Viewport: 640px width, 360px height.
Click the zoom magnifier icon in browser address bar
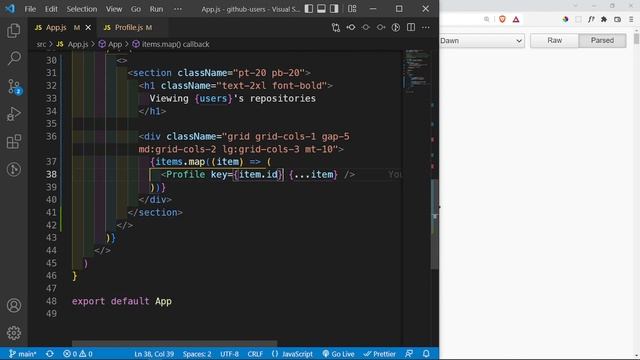coord(487,19)
